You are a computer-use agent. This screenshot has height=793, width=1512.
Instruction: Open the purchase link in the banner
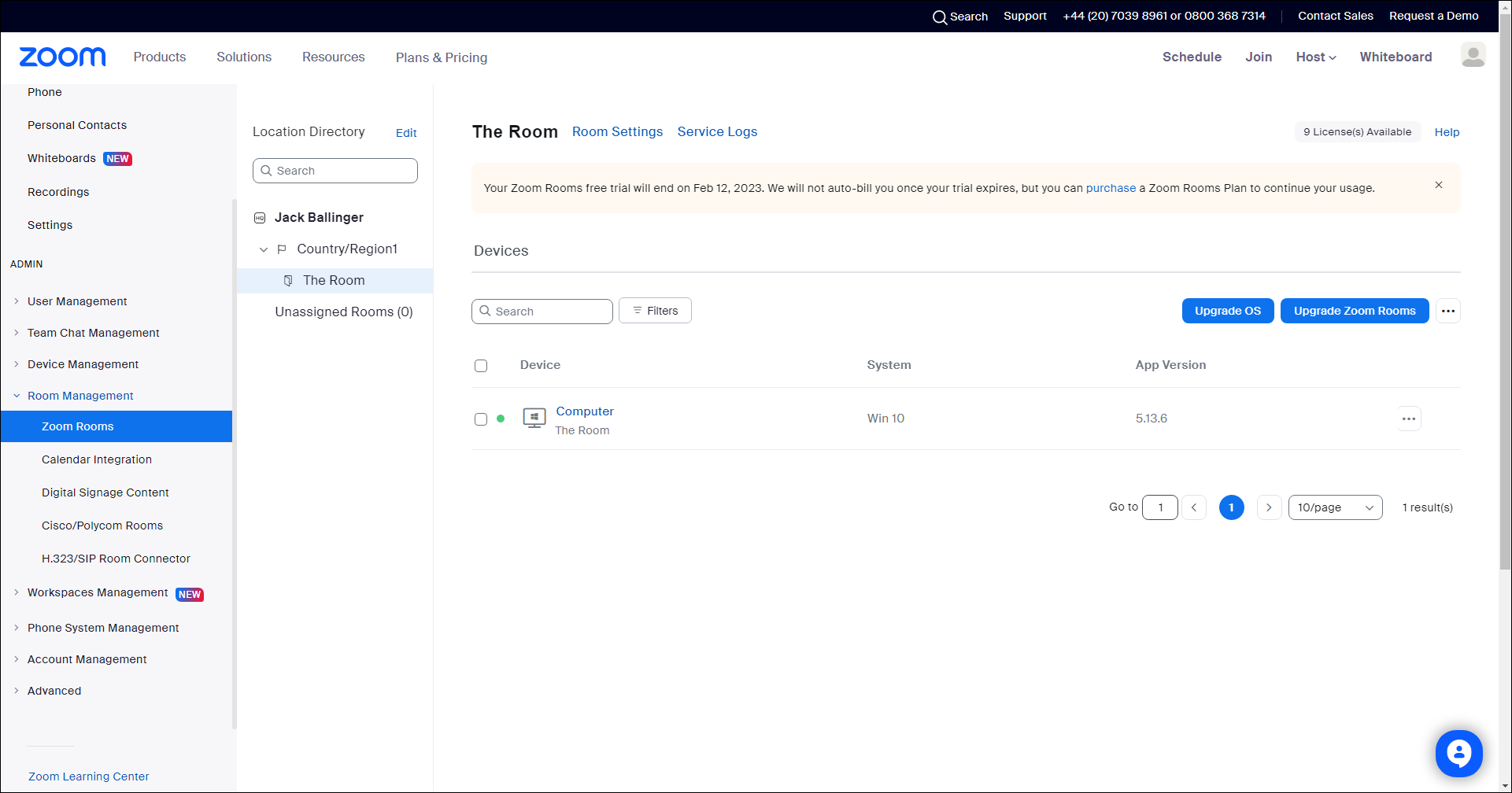coord(1110,188)
